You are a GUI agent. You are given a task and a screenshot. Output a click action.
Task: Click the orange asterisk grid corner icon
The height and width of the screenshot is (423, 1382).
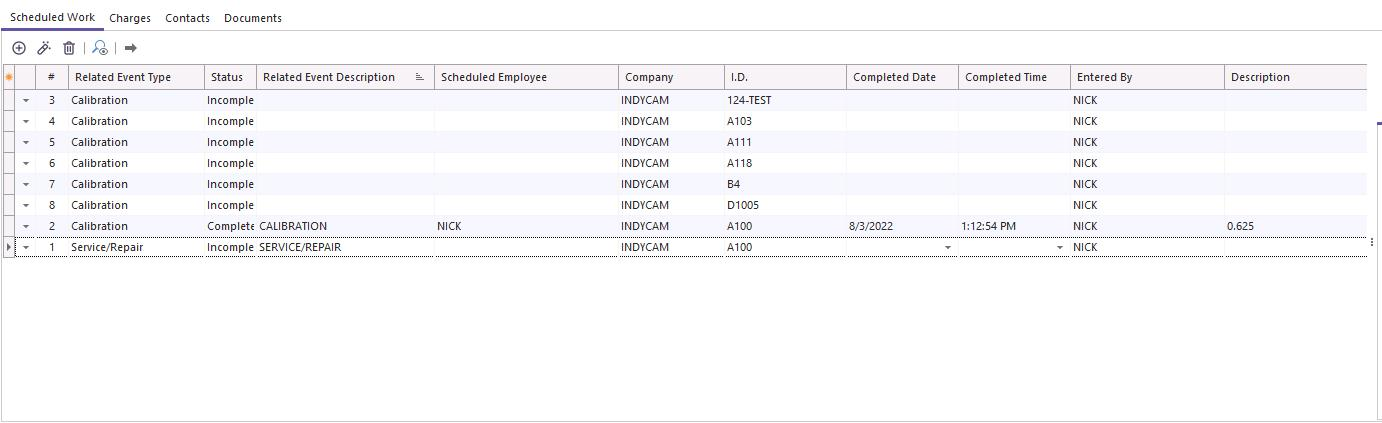[x=9, y=77]
